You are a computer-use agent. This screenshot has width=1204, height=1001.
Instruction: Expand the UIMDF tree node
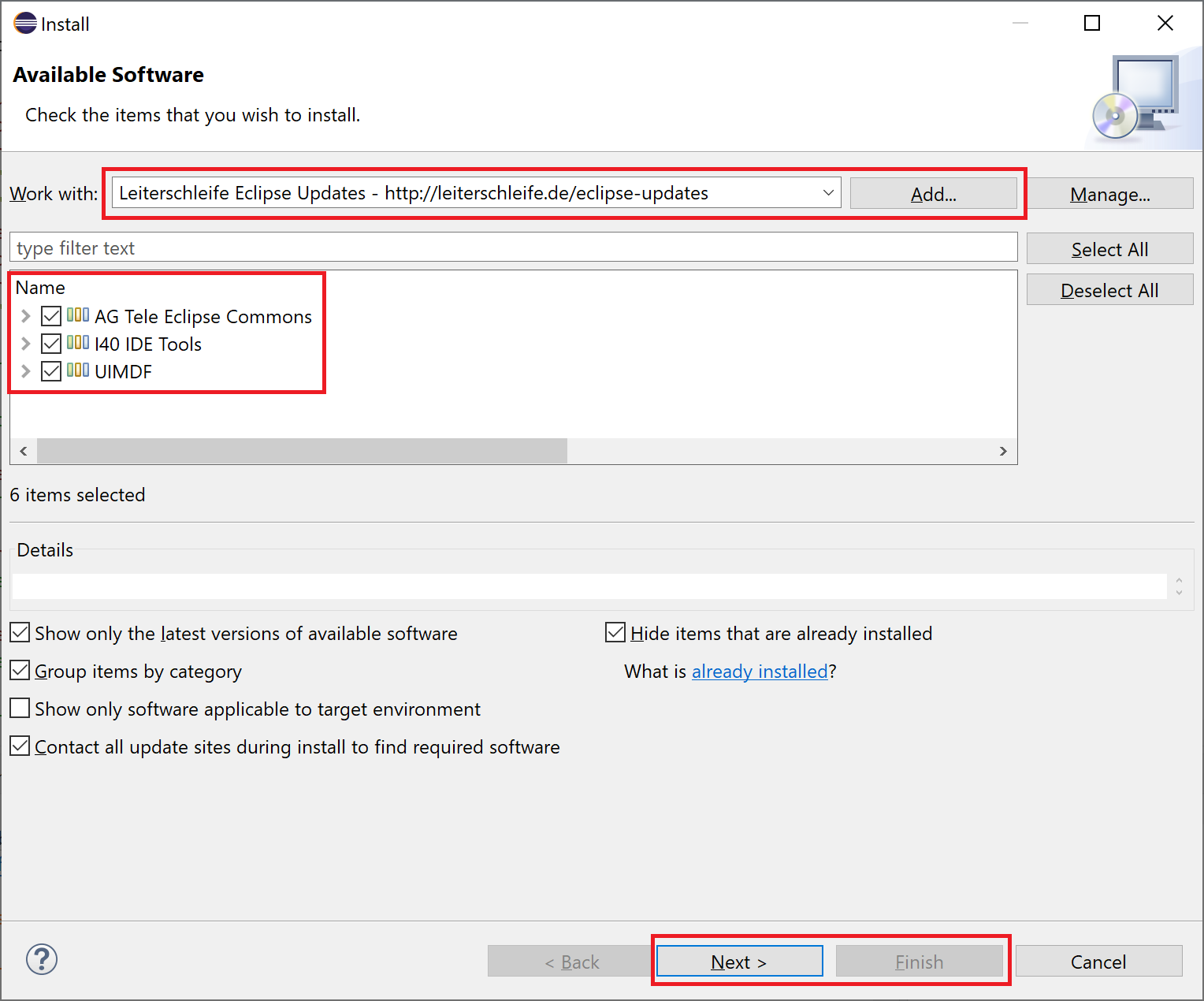25,371
